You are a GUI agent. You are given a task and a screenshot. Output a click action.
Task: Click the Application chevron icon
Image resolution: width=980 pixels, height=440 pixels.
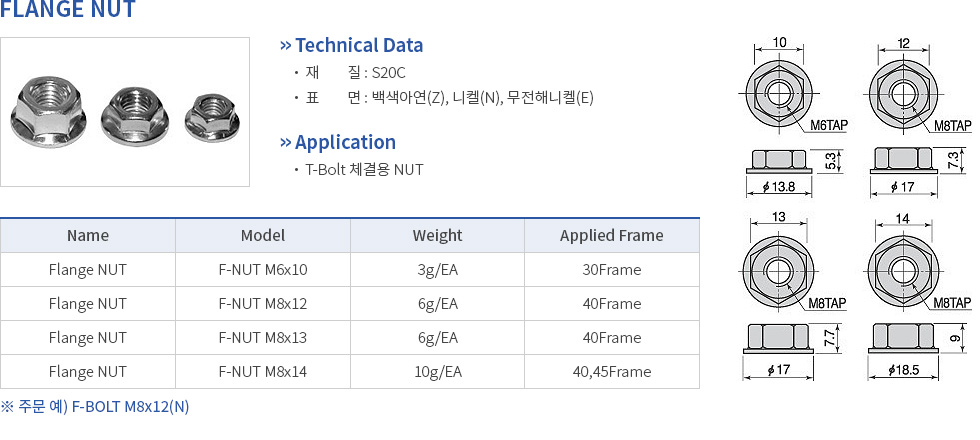[286, 142]
